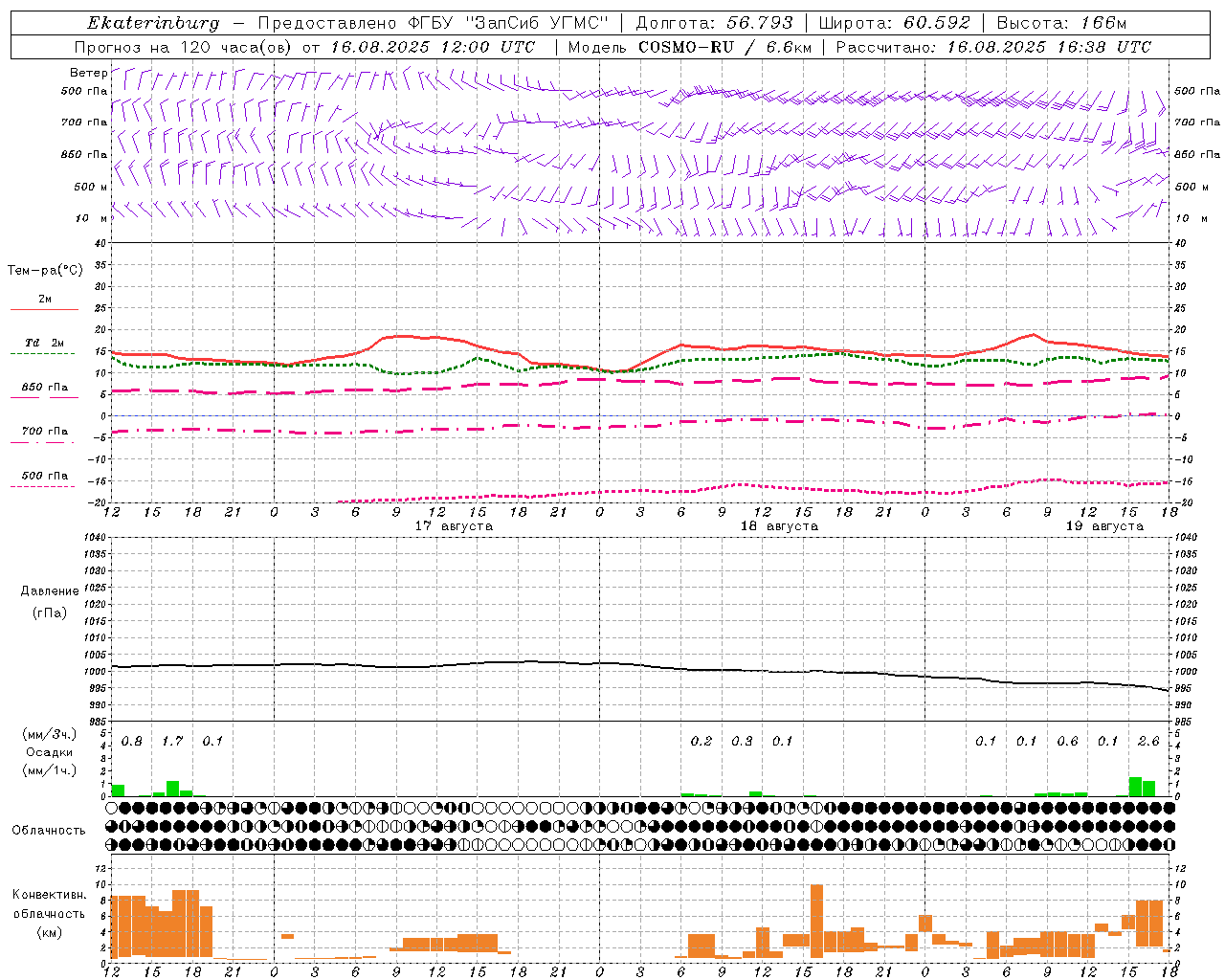This screenshot has height=980, width=1225.
Task: Click the tallest orange convective cloud bar
Action: (x=816, y=921)
